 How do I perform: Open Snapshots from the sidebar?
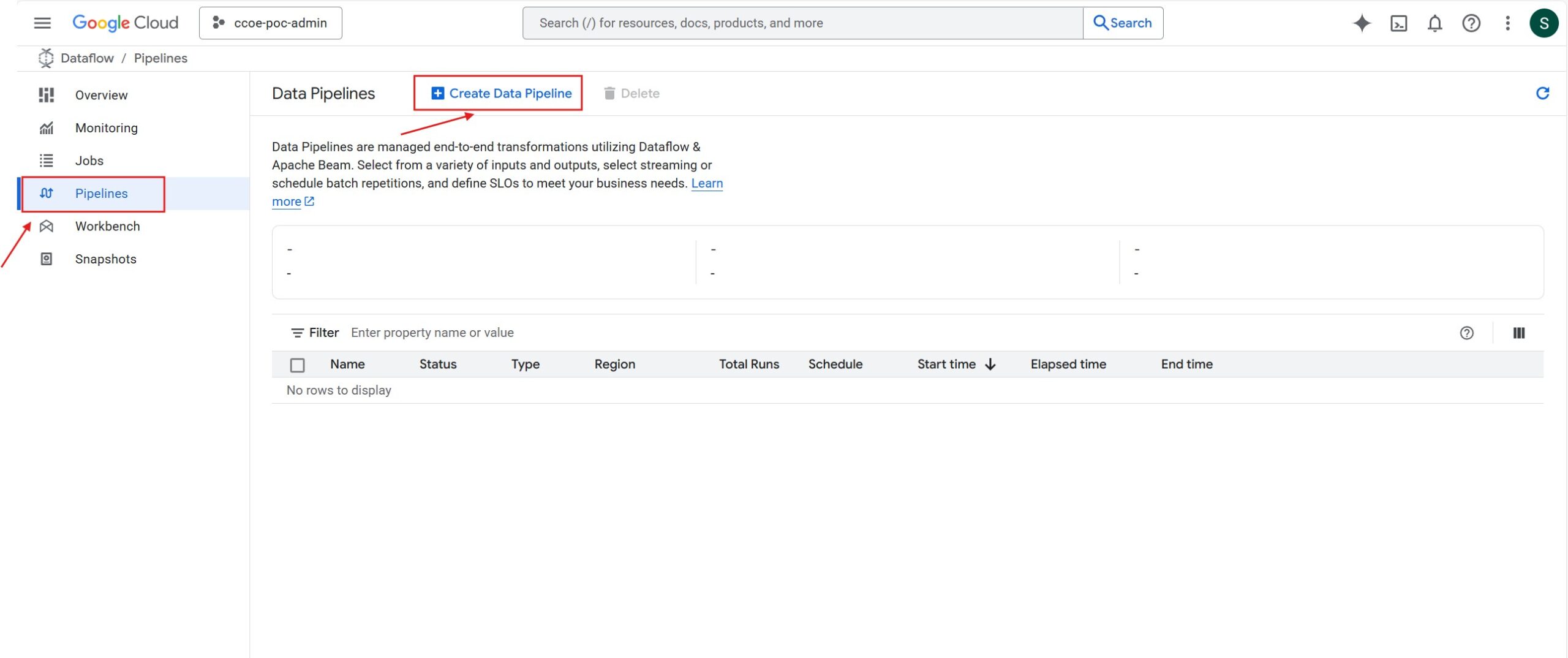point(105,259)
